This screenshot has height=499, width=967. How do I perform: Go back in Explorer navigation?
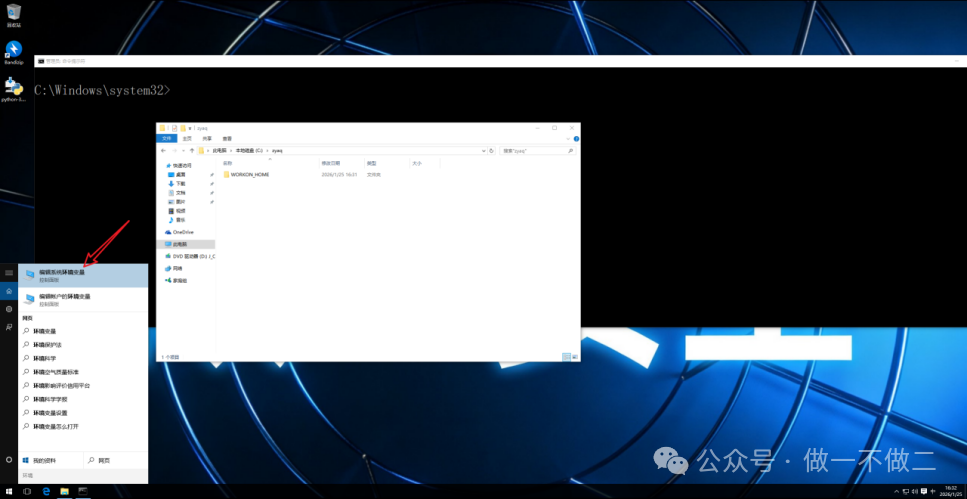pos(163,151)
